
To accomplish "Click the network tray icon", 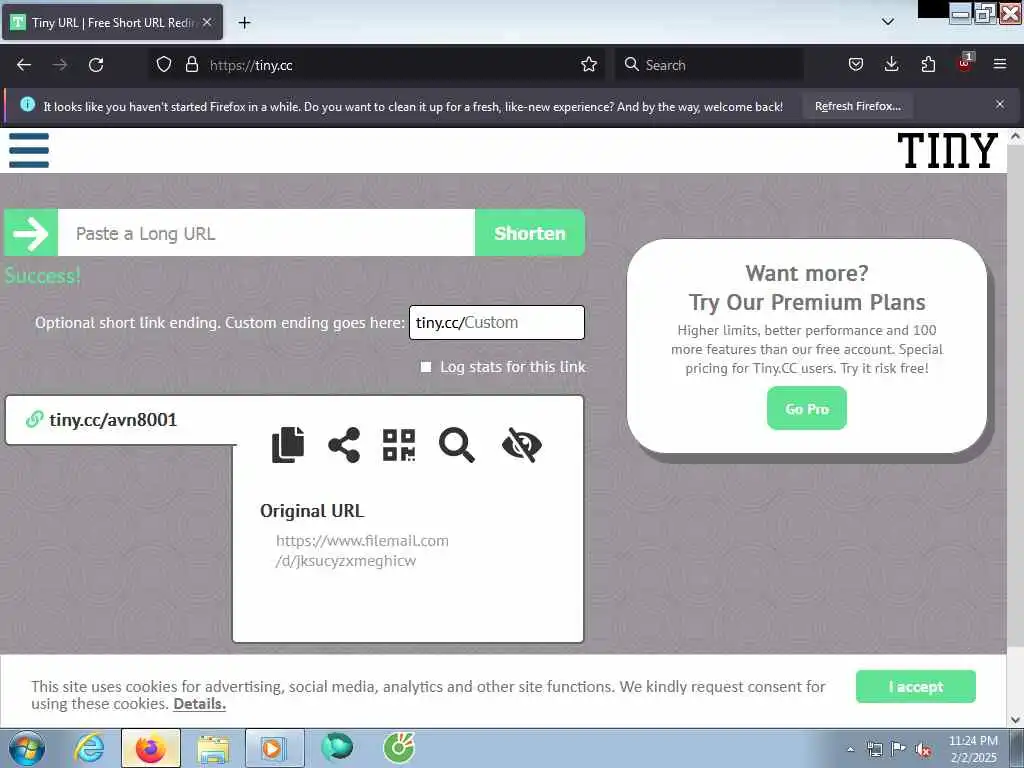I will (874, 749).
